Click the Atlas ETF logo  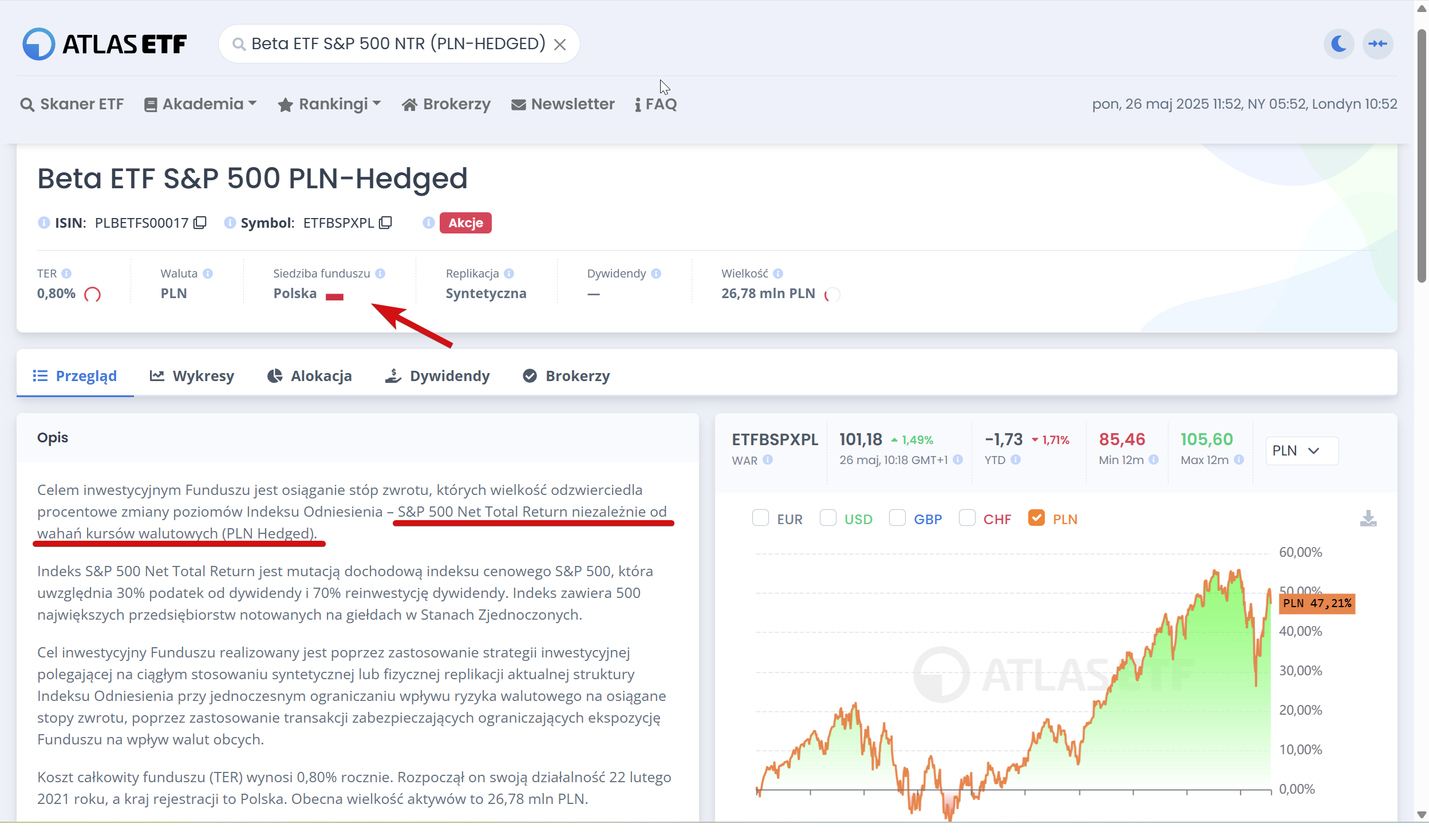tap(105, 44)
